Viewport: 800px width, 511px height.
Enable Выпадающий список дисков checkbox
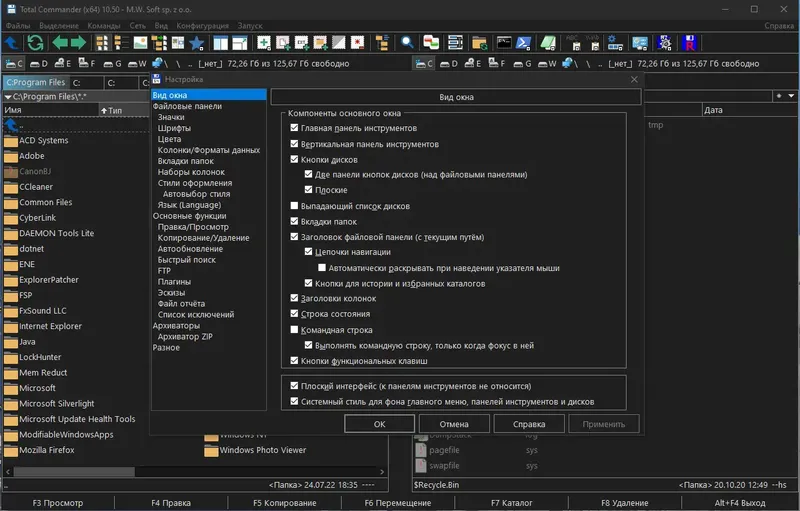click(294, 206)
